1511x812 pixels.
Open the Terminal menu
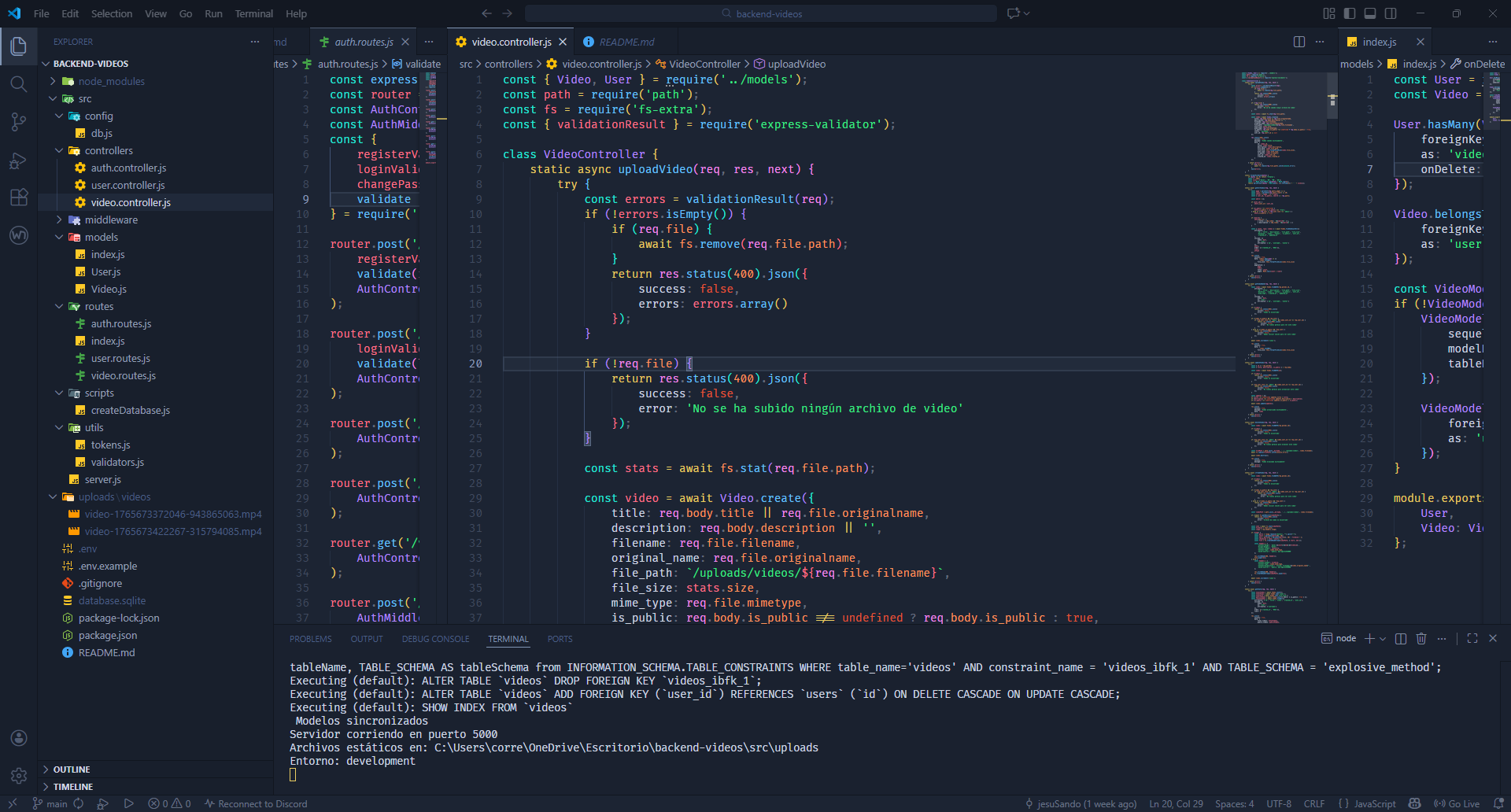point(253,13)
